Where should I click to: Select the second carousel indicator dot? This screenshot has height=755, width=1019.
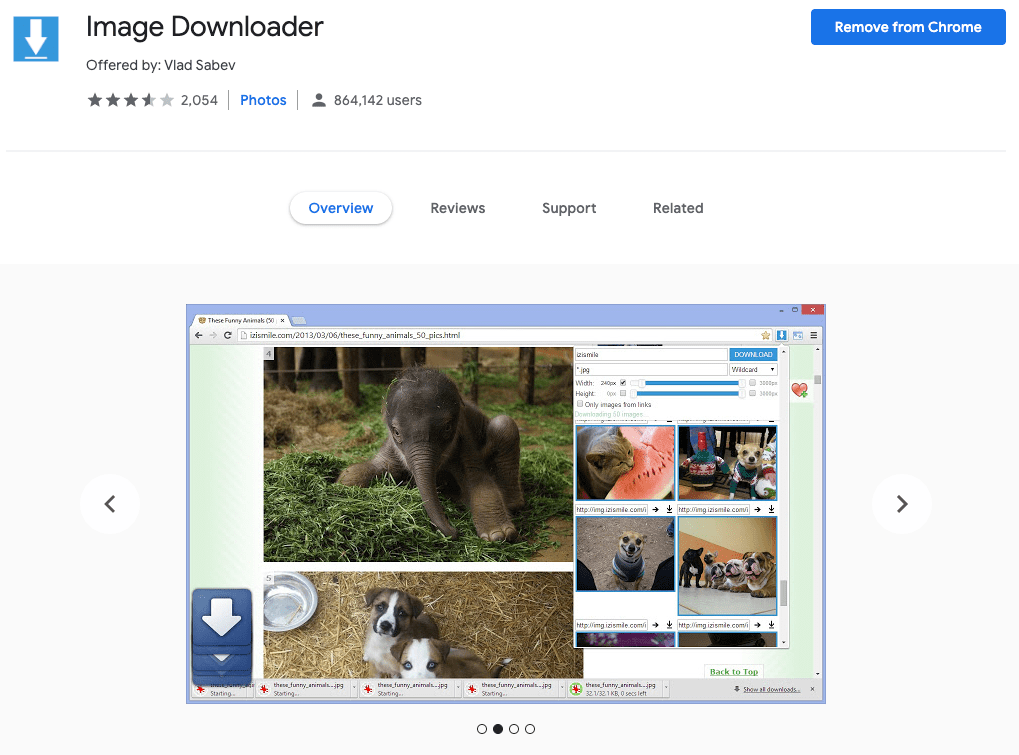[498, 729]
